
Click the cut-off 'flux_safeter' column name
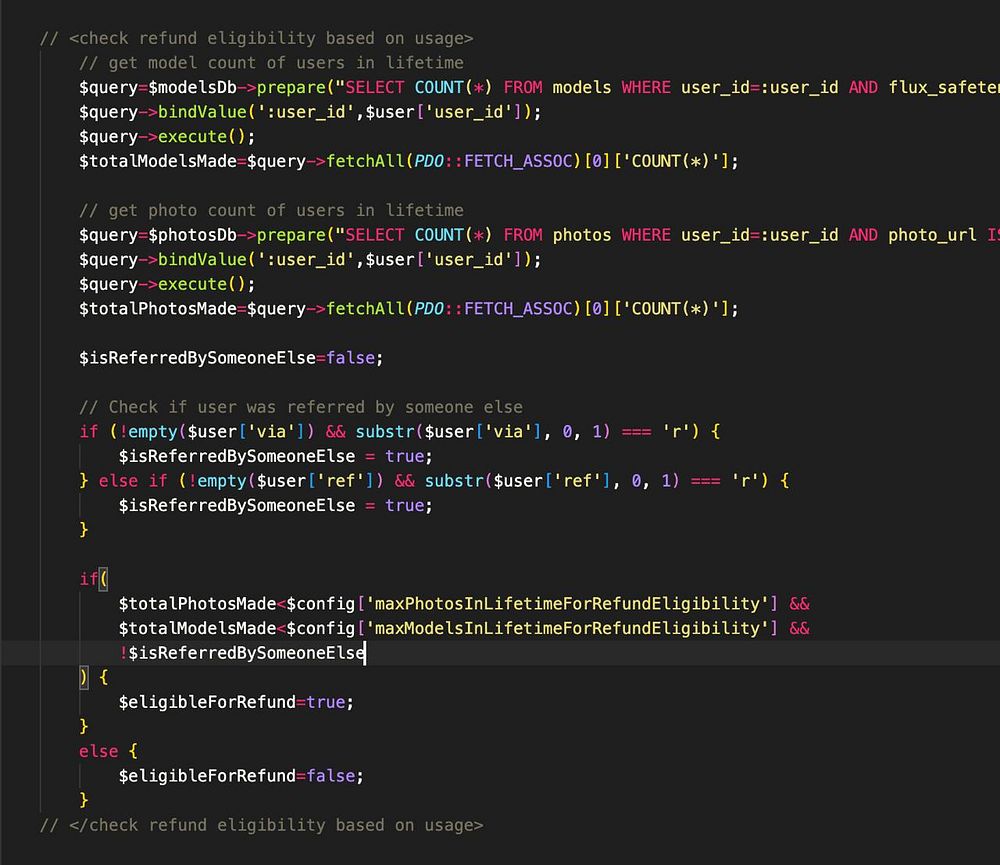click(944, 87)
